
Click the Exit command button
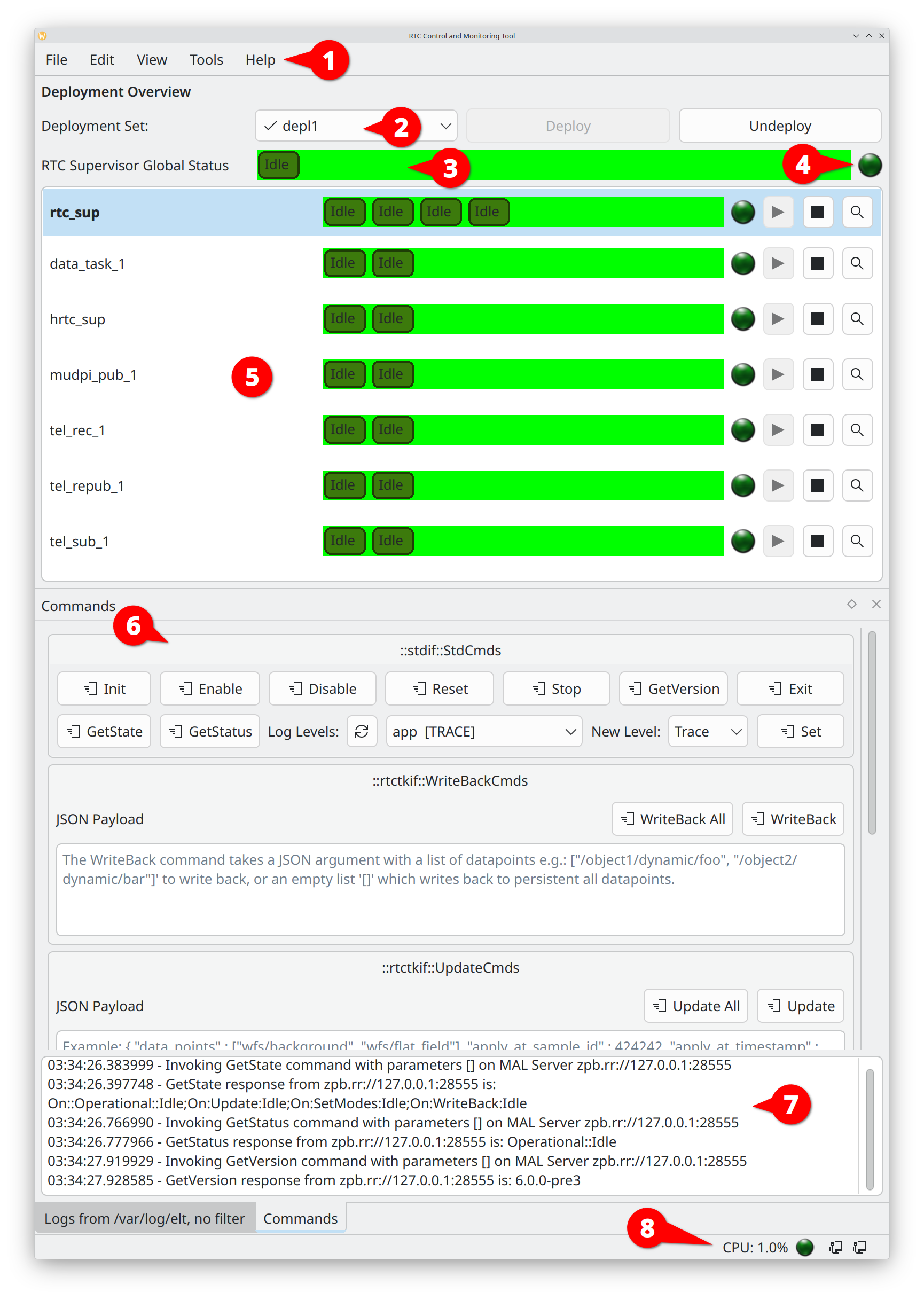790,689
